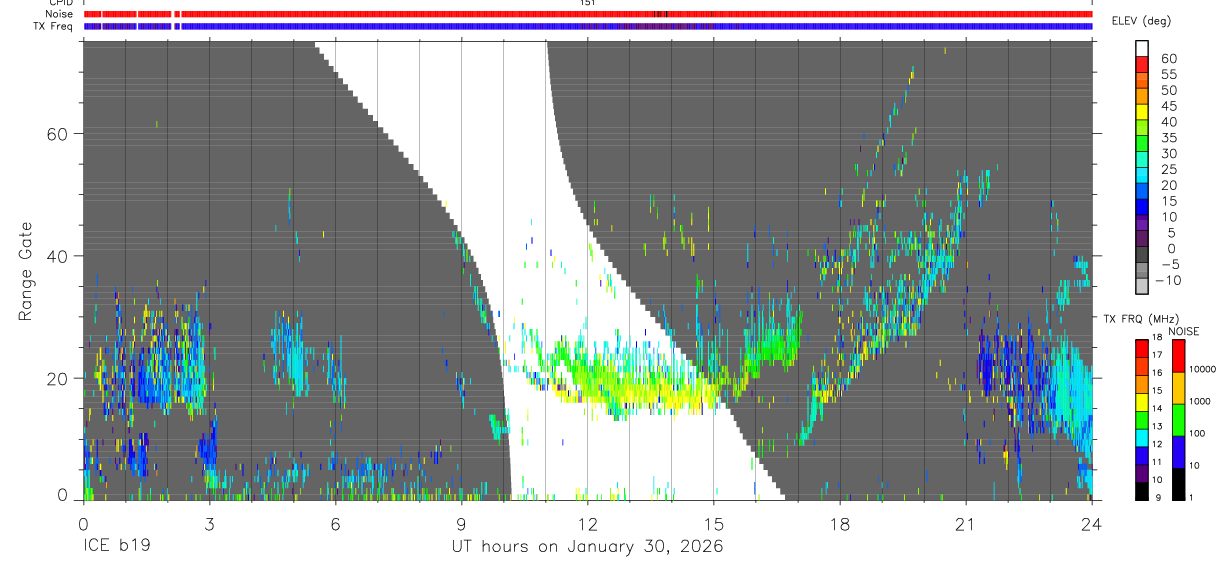
Task: Click the '35' value on ELEV colorbar
Action: (x=1168, y=138)
